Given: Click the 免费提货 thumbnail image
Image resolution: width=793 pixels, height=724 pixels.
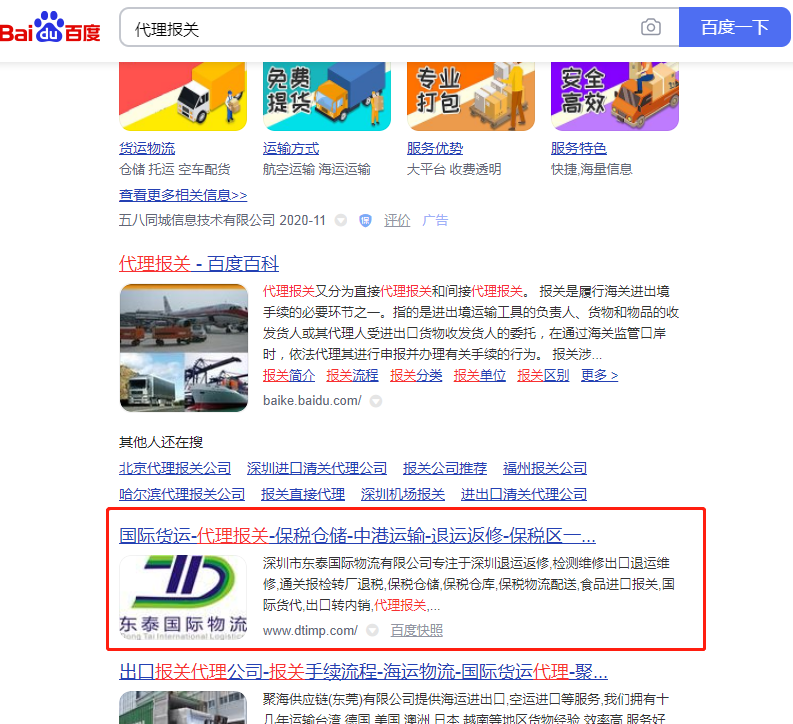Looking at the screenshot, I should point(327,96).
